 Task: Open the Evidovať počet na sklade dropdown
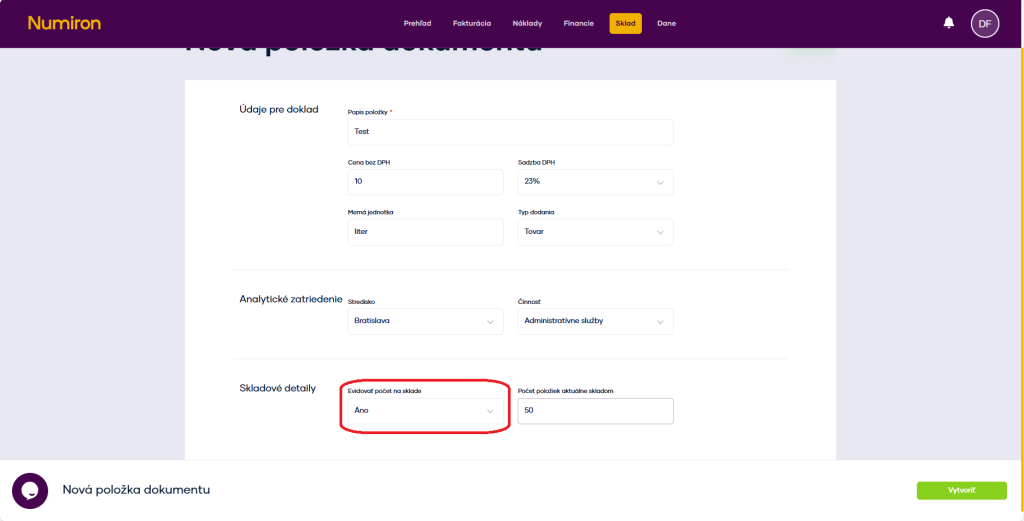pos(424,411)
